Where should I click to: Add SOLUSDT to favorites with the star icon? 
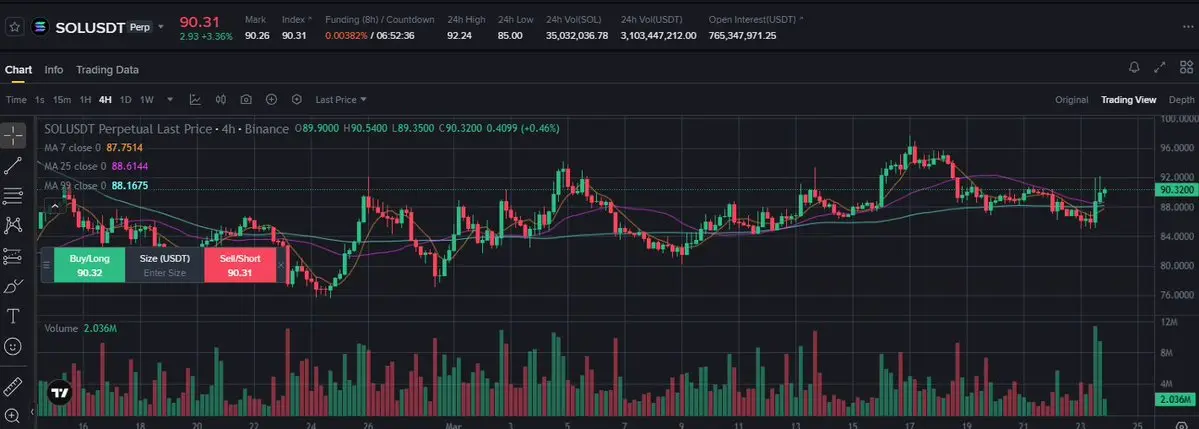(x=14, y=28)
